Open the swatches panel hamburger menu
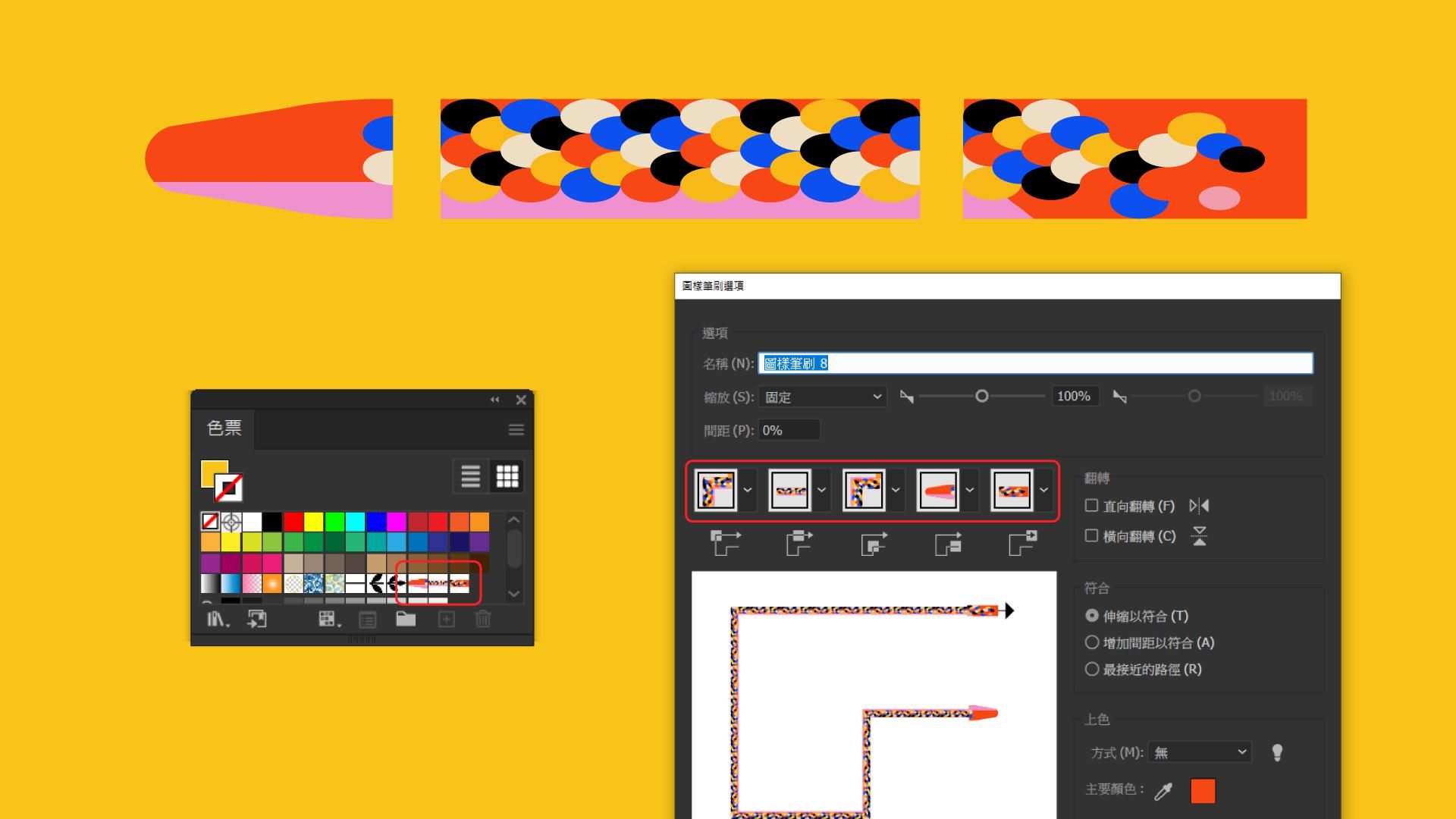This screenshot has height=819, width=1456. coord(516,430)
